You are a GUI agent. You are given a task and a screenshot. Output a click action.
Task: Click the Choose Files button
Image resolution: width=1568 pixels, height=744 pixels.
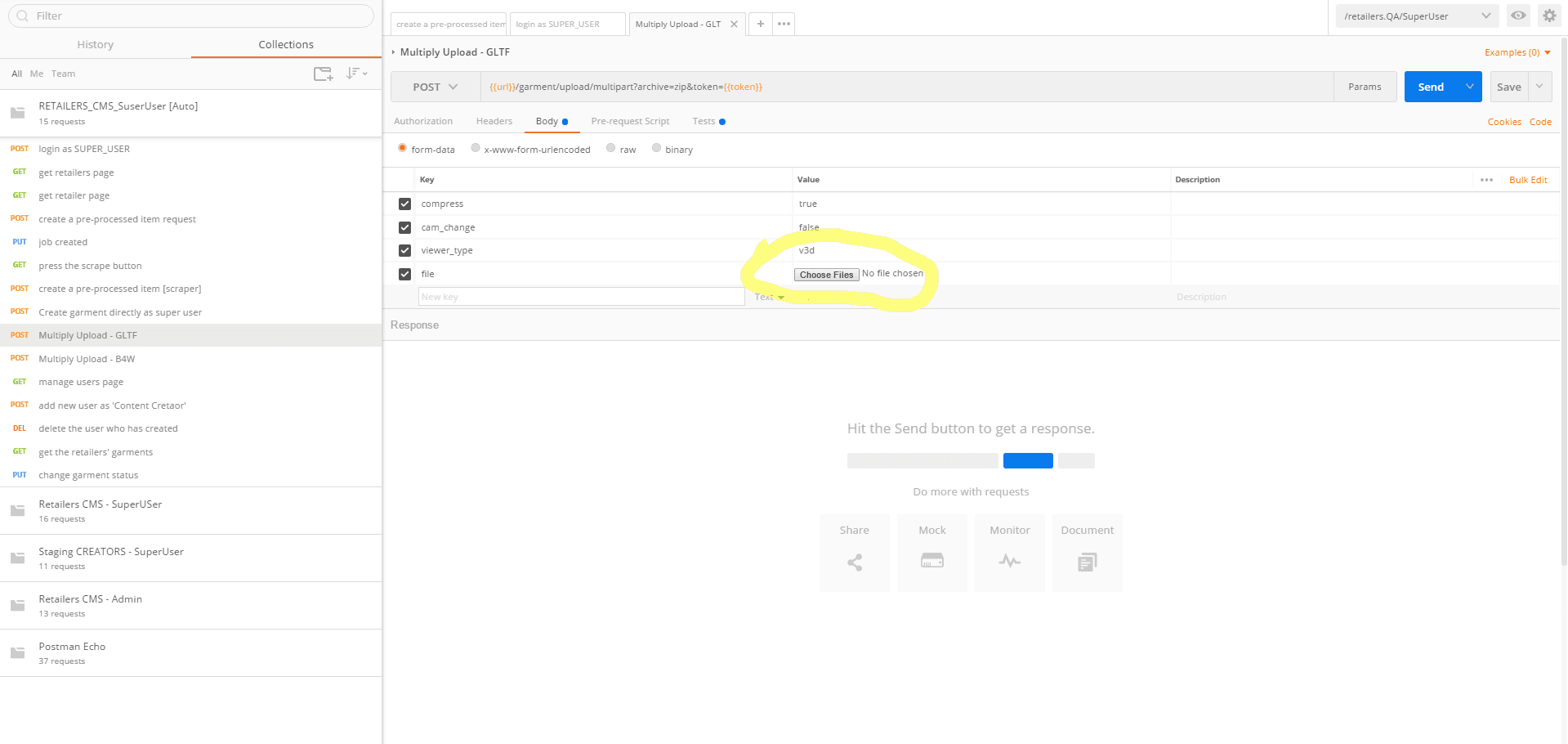(826, 275)
